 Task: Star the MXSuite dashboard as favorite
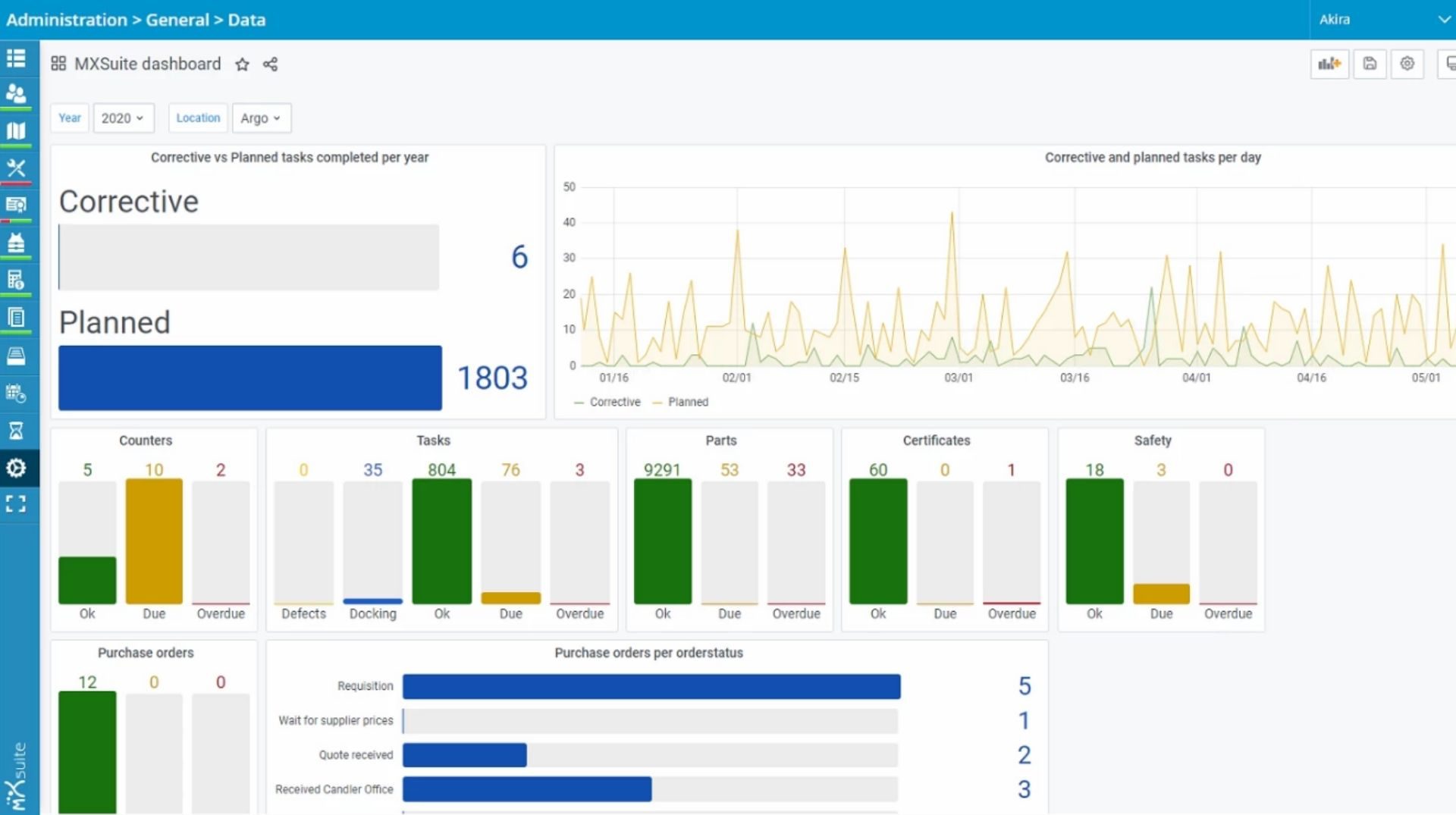click(x=242, y=64)
